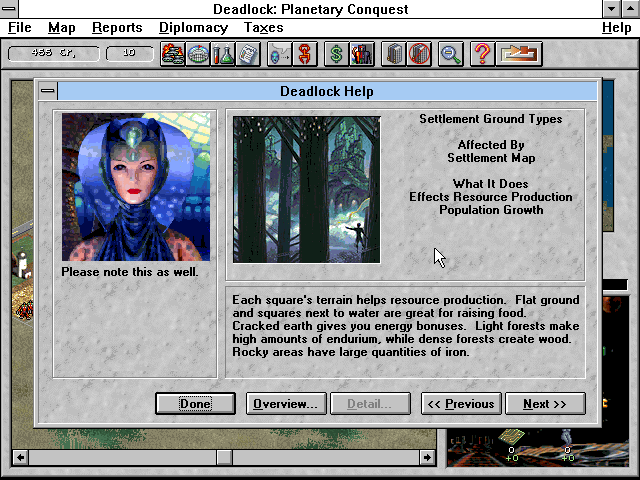Click the 'Please note this as well.' caption
The image size is (640, 480).
pyautogui.click(x=130, y=272)
